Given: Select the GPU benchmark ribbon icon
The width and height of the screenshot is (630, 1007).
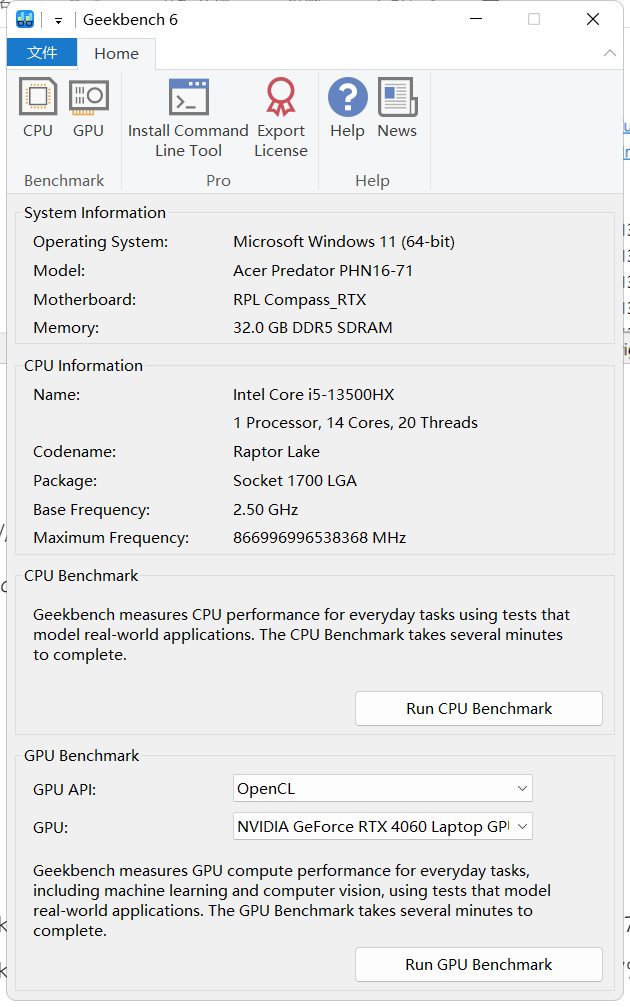Looking at the screenshot, I should [x=89, y=108].
